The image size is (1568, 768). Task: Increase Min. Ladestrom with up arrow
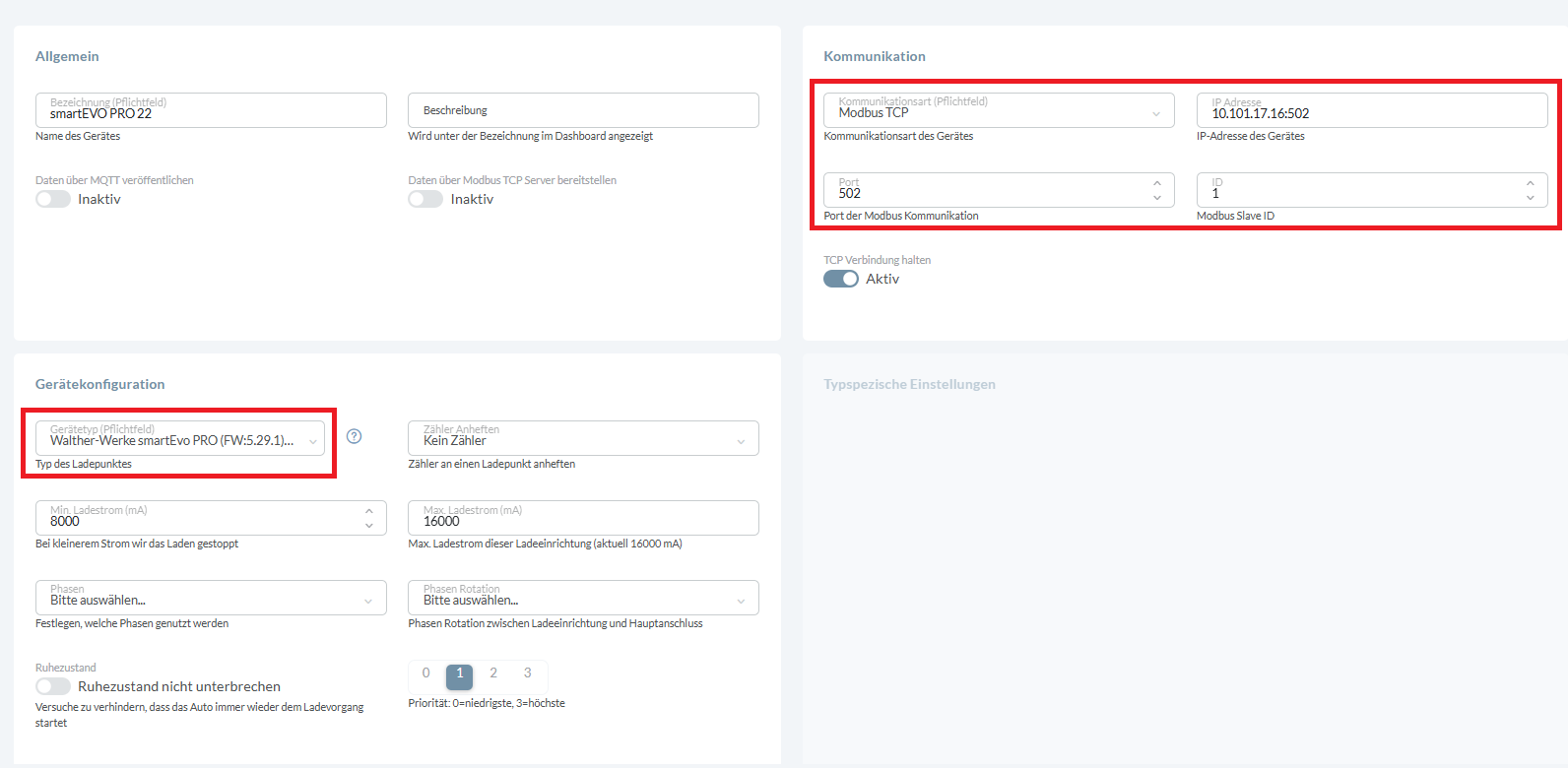point(369,511)
